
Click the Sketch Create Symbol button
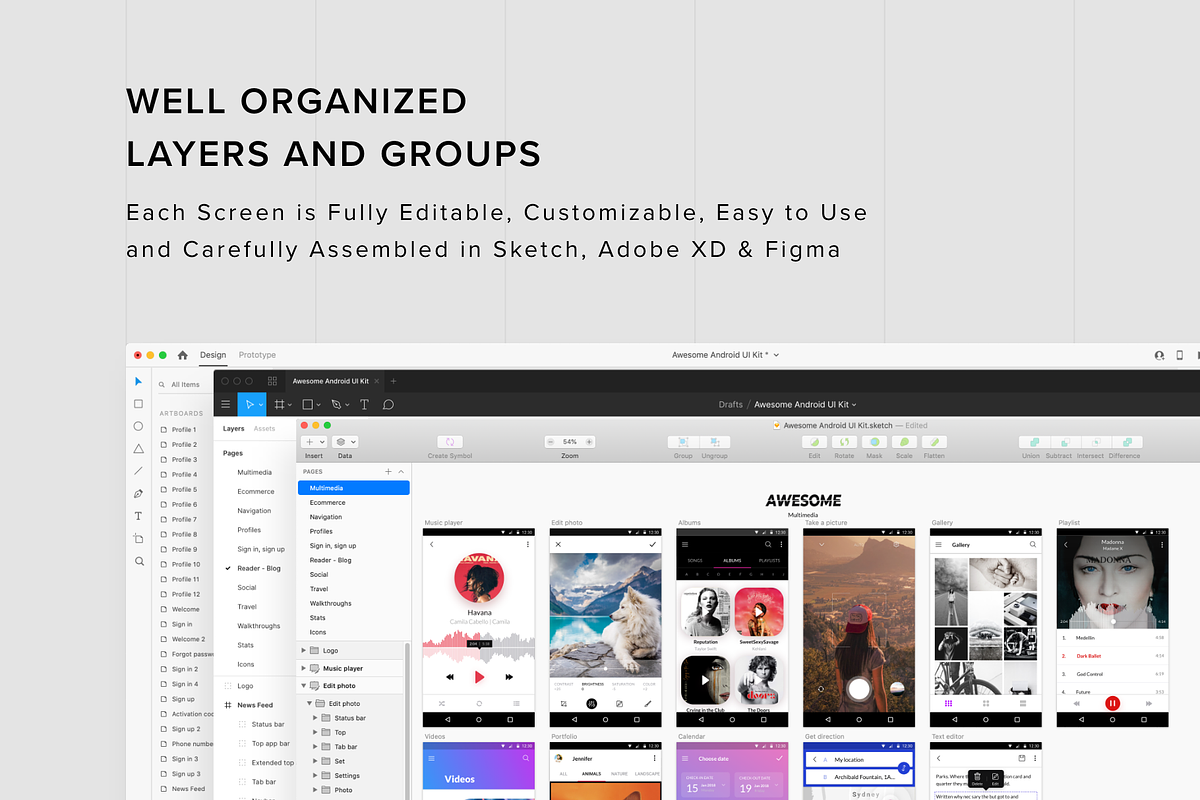pos(450,442)
